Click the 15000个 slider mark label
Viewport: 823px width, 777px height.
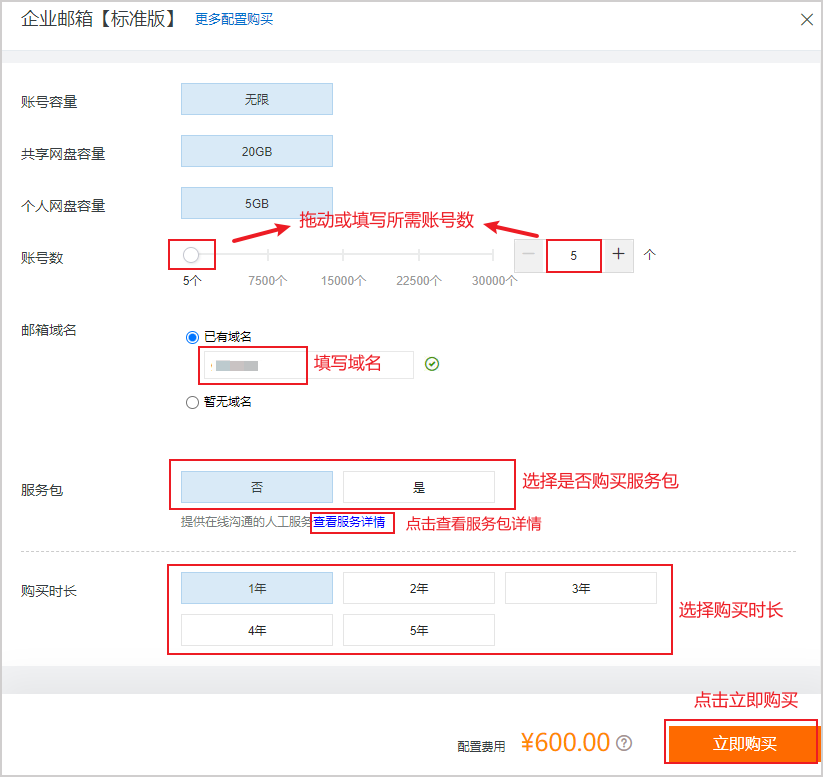(343, 281)
